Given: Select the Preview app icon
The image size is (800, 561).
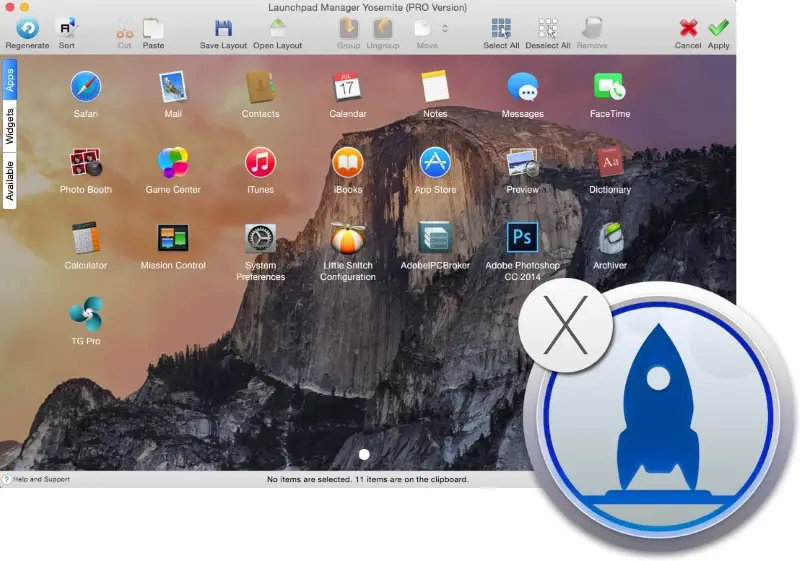Looking at the screenshot, I should point(522,163).
